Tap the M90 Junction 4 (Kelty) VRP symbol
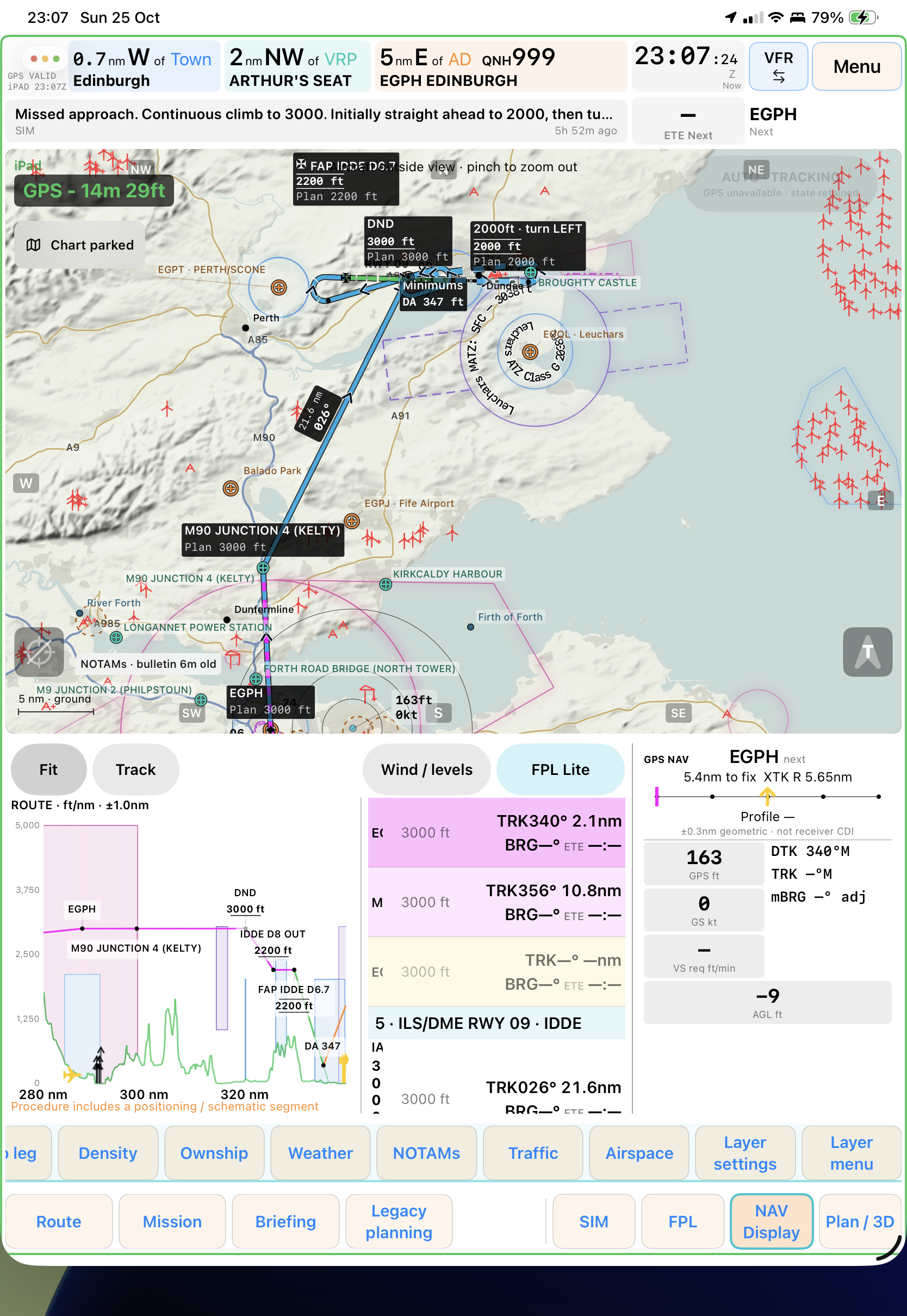The image size is (907, 1316). (x=263, y=568)
